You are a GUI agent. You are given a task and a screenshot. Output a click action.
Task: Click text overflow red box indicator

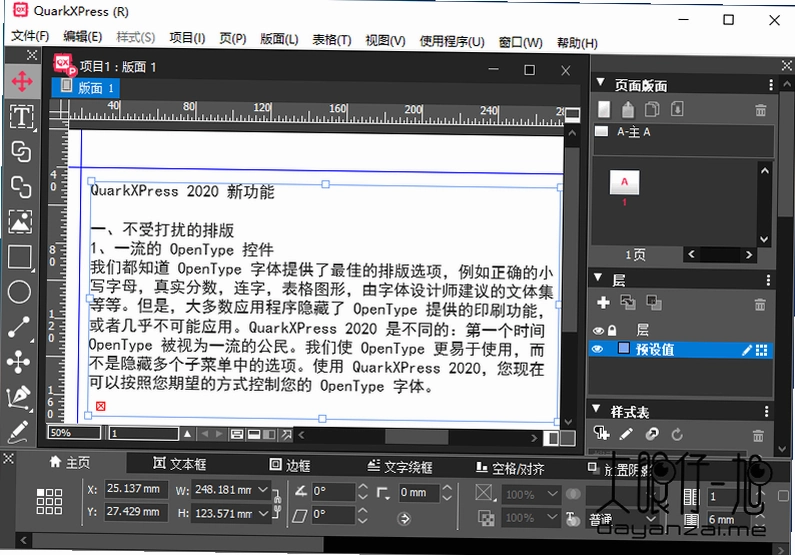pos(100,406)
